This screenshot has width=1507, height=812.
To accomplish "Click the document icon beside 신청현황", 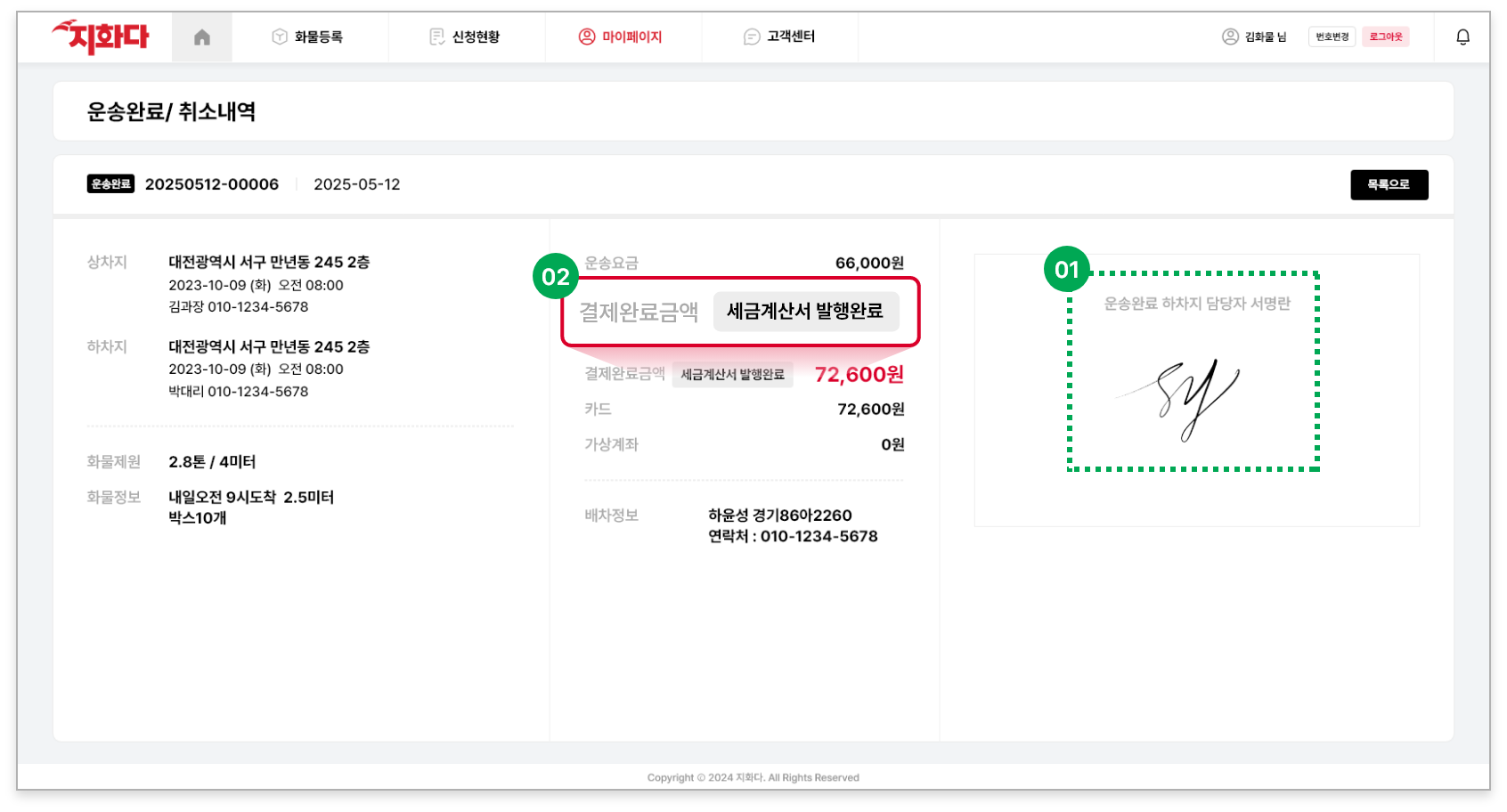I will coord(436,37).
